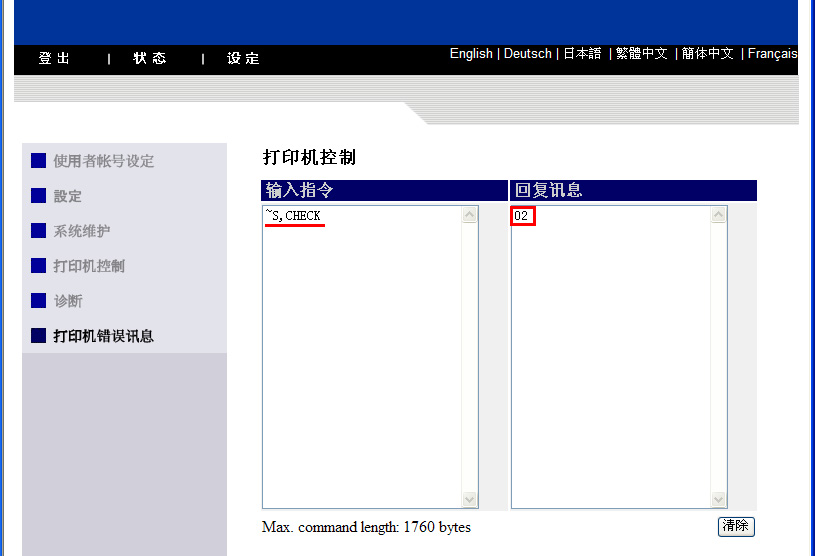Switch language to Français

pos(772,54)
